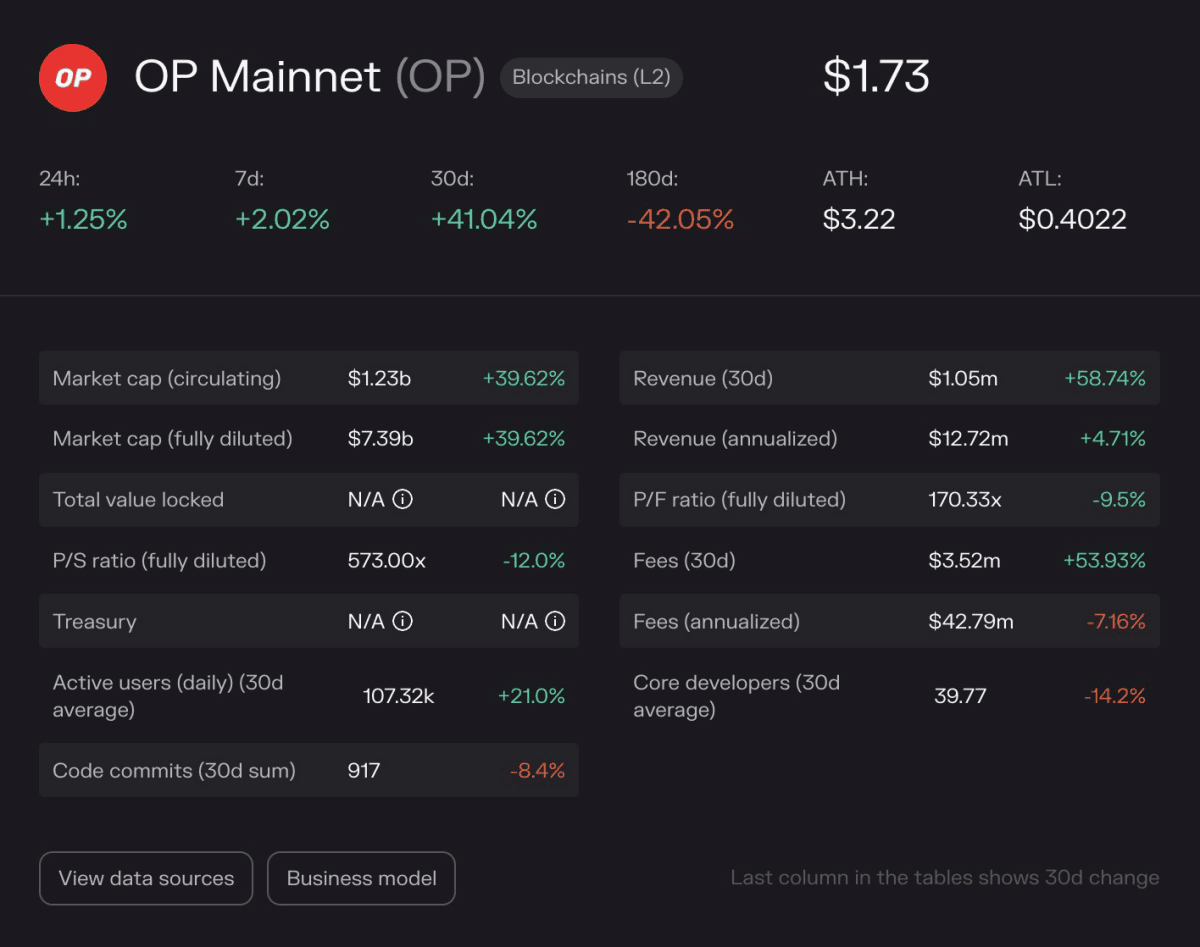1200x947 pixels.
Task: Open the Business model button
Action: (x=361, y=878)
